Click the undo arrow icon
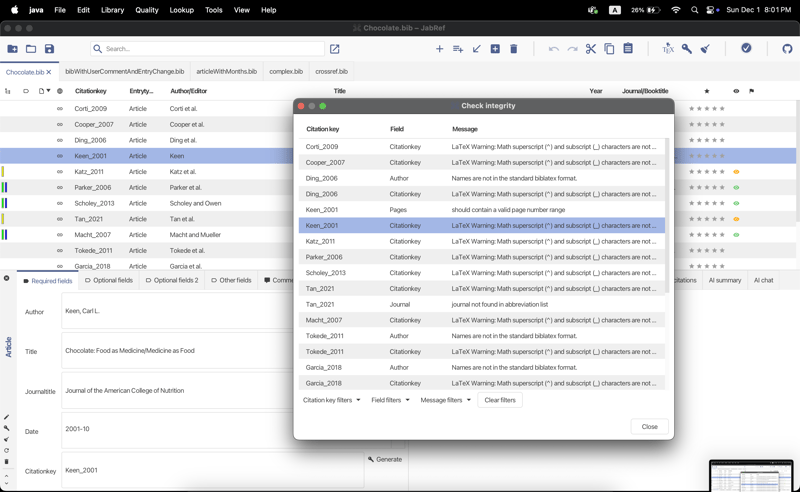Screen dimensions: 800x492 click(553, 49)
